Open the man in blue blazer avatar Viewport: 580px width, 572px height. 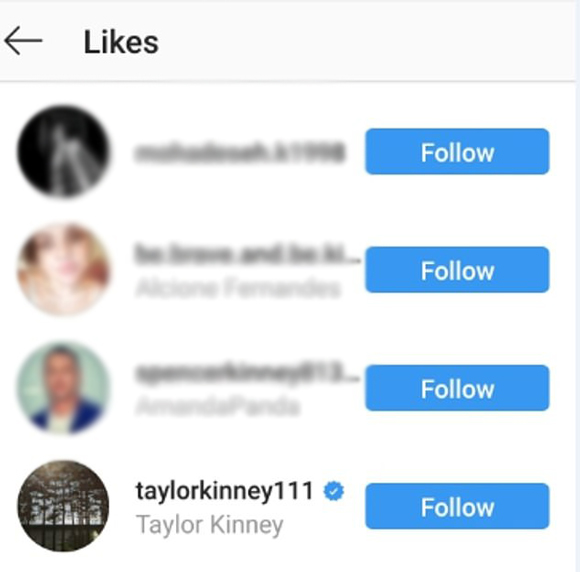click(63, 387)
